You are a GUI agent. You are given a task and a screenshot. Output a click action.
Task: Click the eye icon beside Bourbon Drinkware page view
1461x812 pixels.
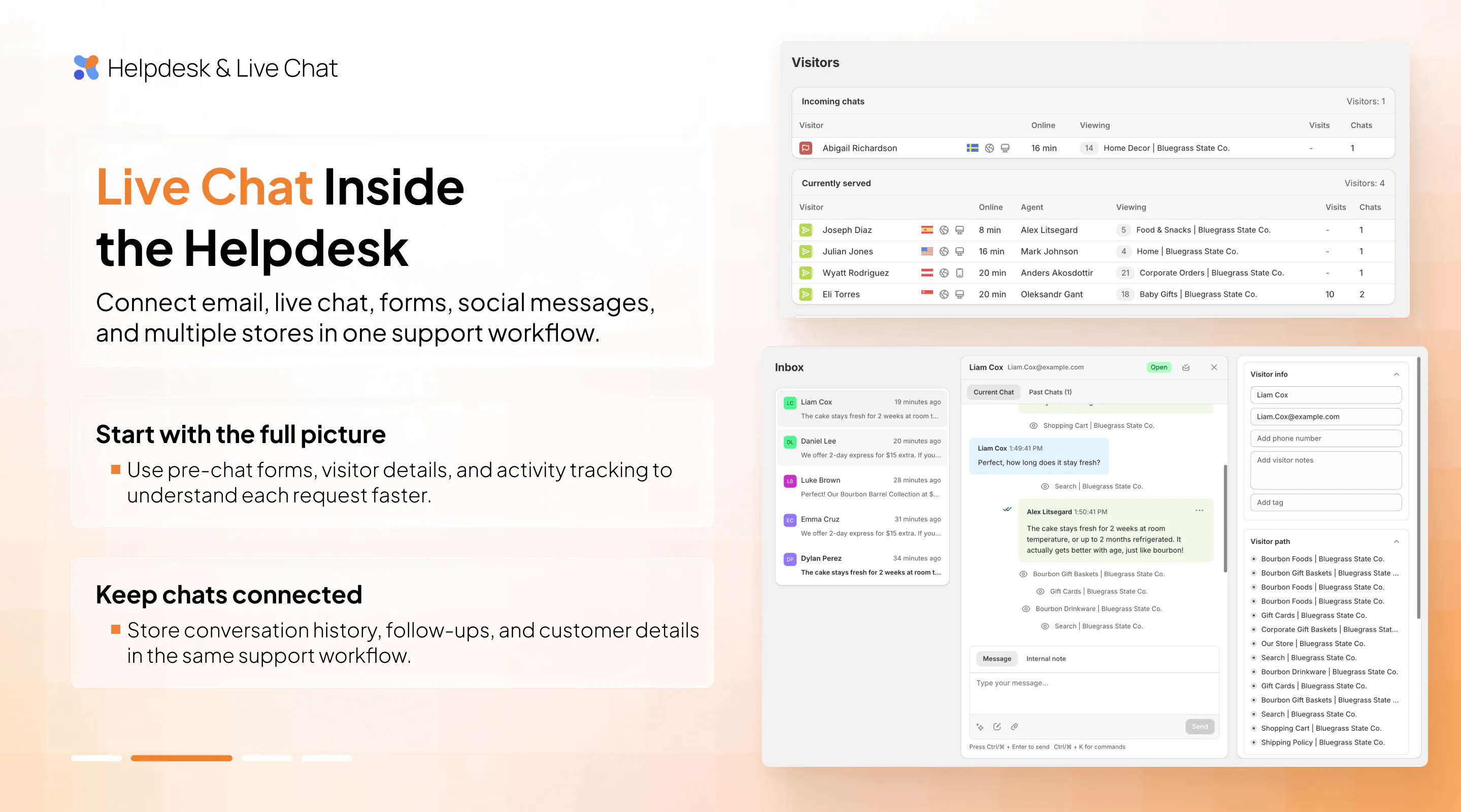(1025, 609)
